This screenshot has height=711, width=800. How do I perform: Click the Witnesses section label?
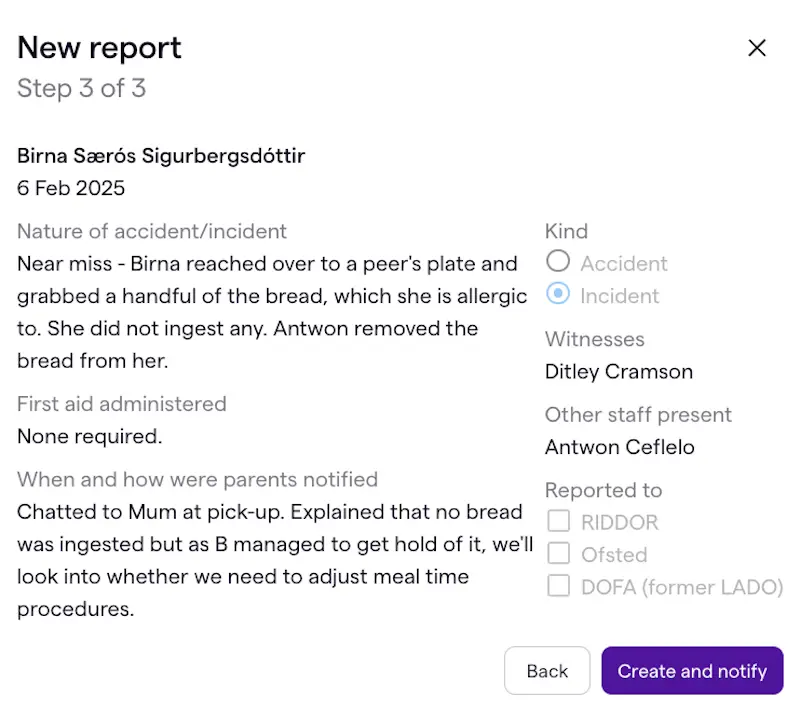[x=595, y=339]
